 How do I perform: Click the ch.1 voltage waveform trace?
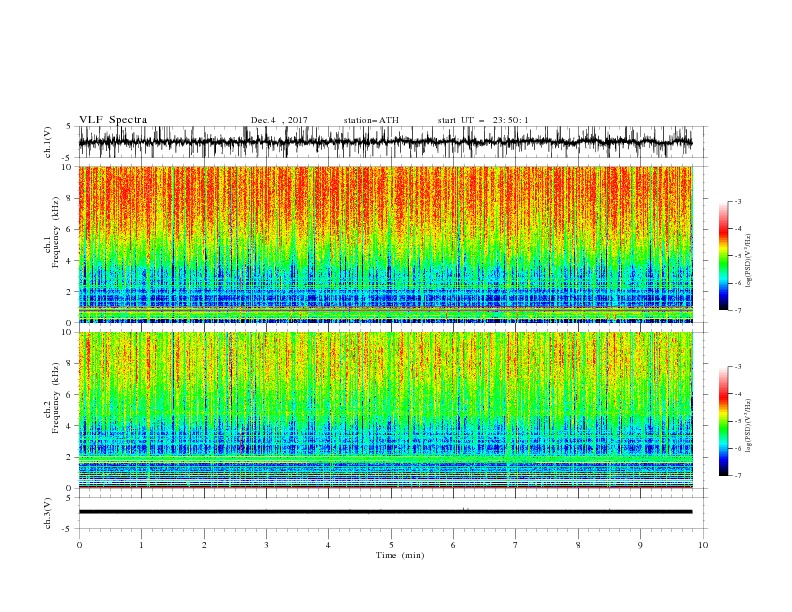pos(385,142)
